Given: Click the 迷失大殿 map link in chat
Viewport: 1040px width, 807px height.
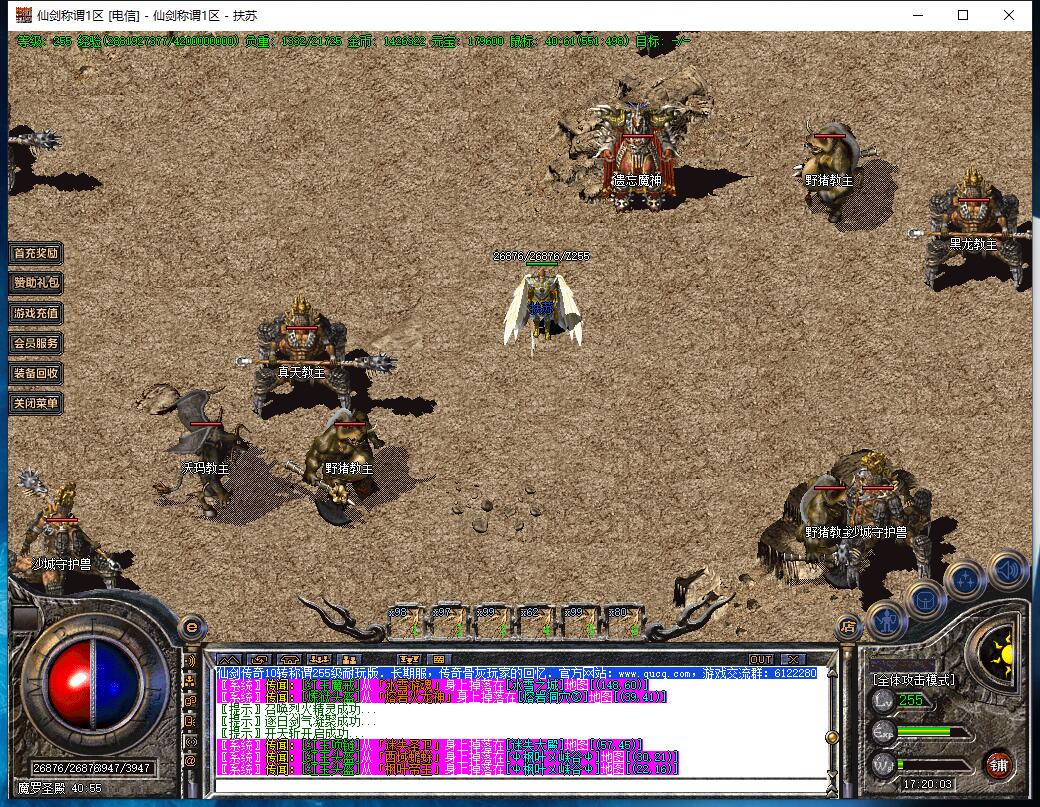Looking at the screenshot, I should click(533, 745).
